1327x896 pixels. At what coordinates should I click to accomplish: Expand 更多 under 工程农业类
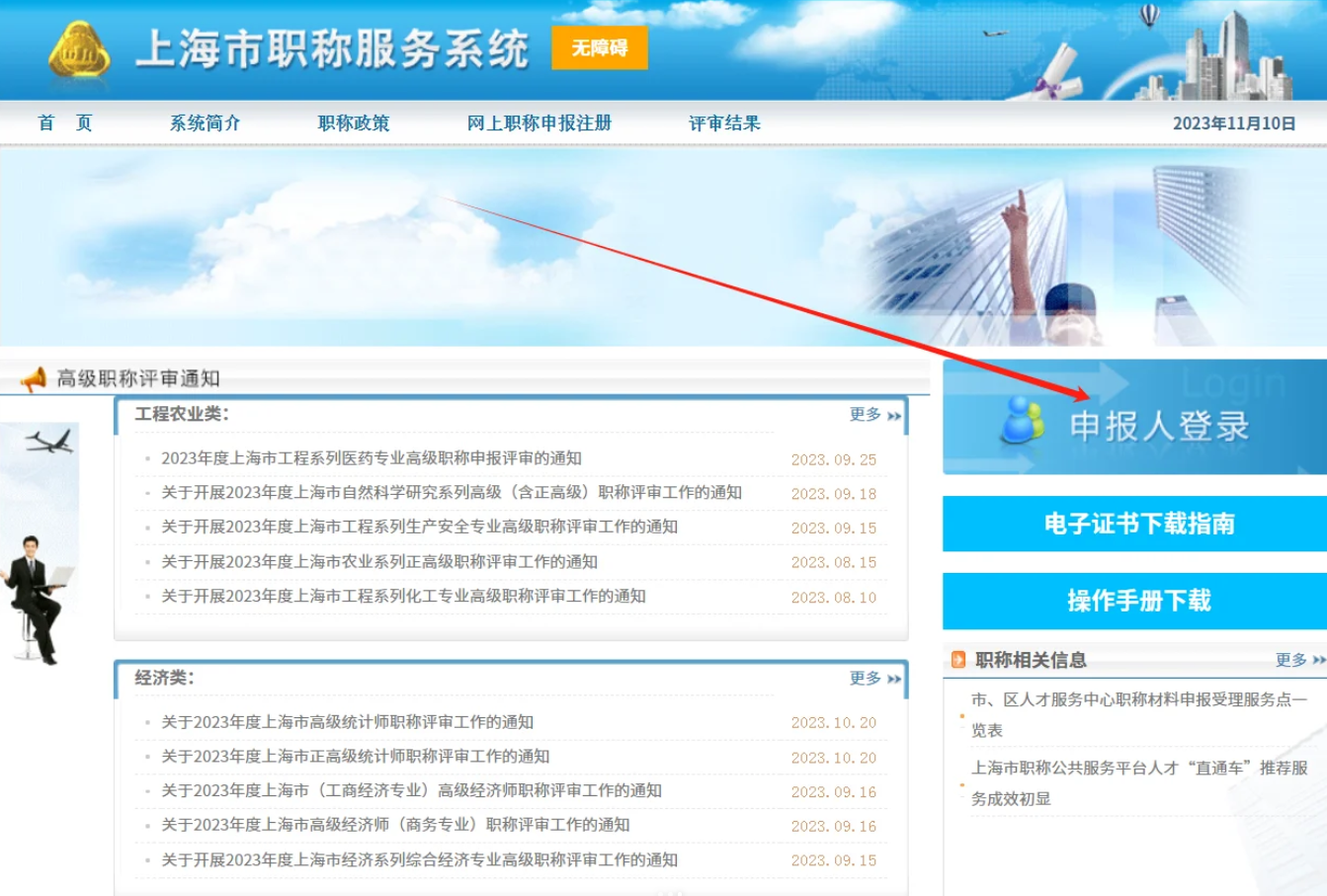pyautogui.click(x=865, y=416)
